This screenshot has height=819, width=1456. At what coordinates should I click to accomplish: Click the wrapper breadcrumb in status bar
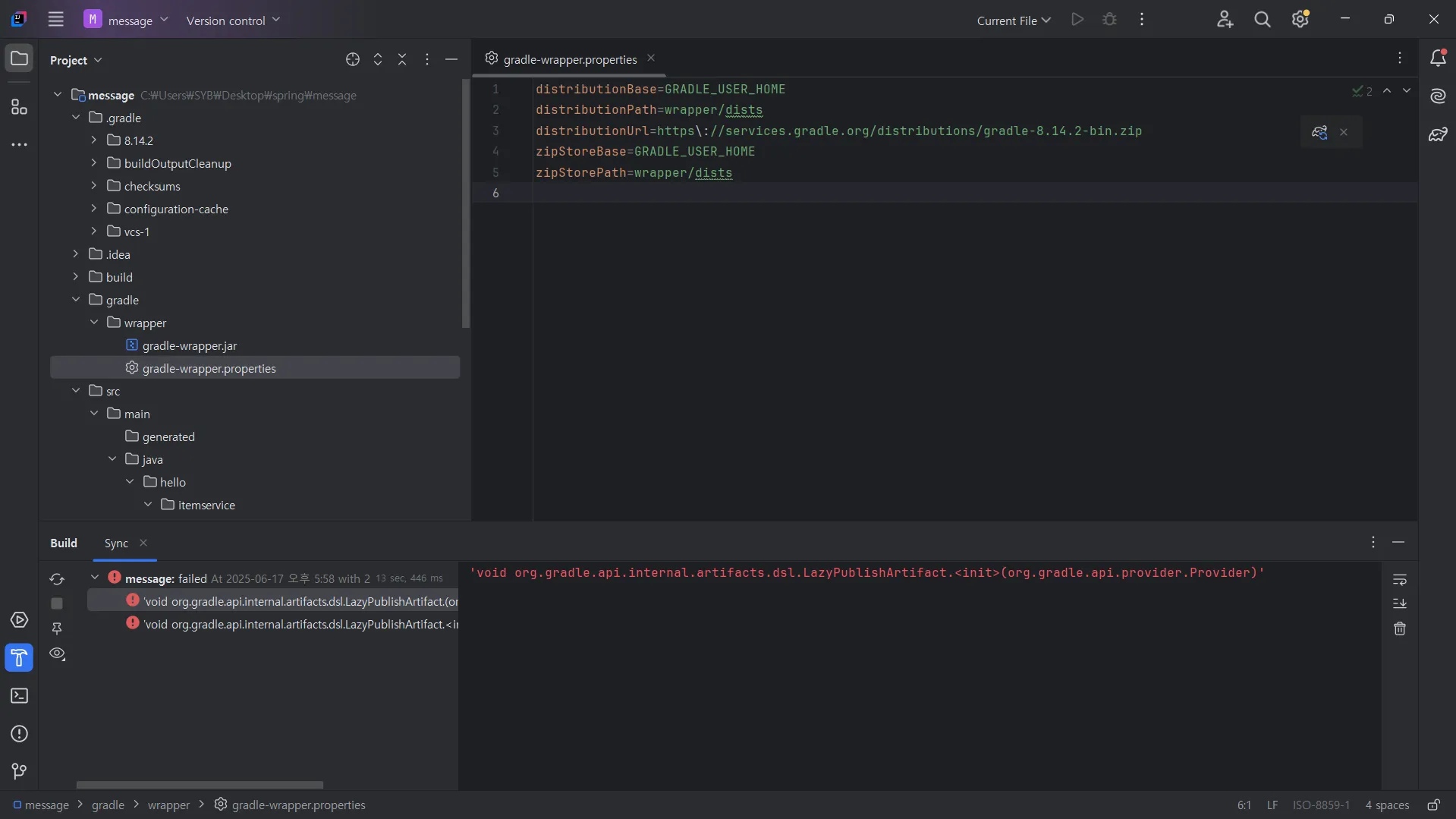point(168,805)
